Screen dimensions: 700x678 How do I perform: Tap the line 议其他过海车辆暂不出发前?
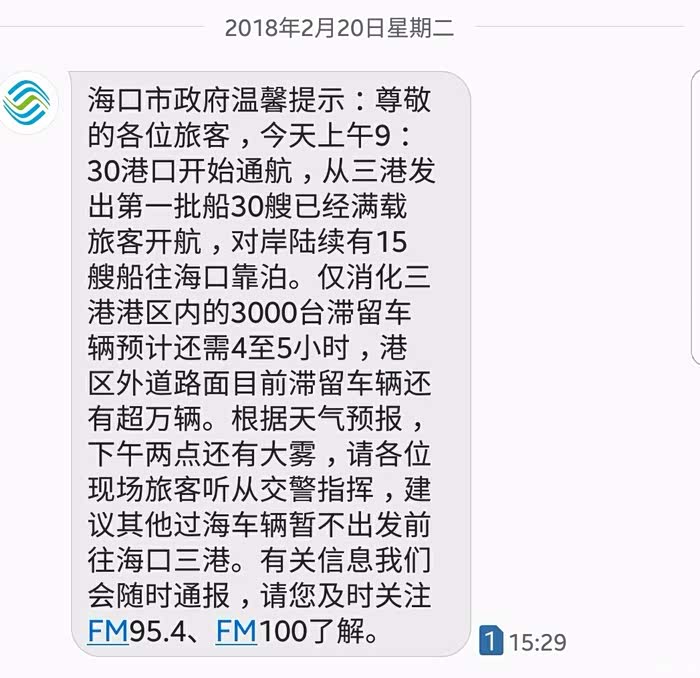tap(259, 525)
